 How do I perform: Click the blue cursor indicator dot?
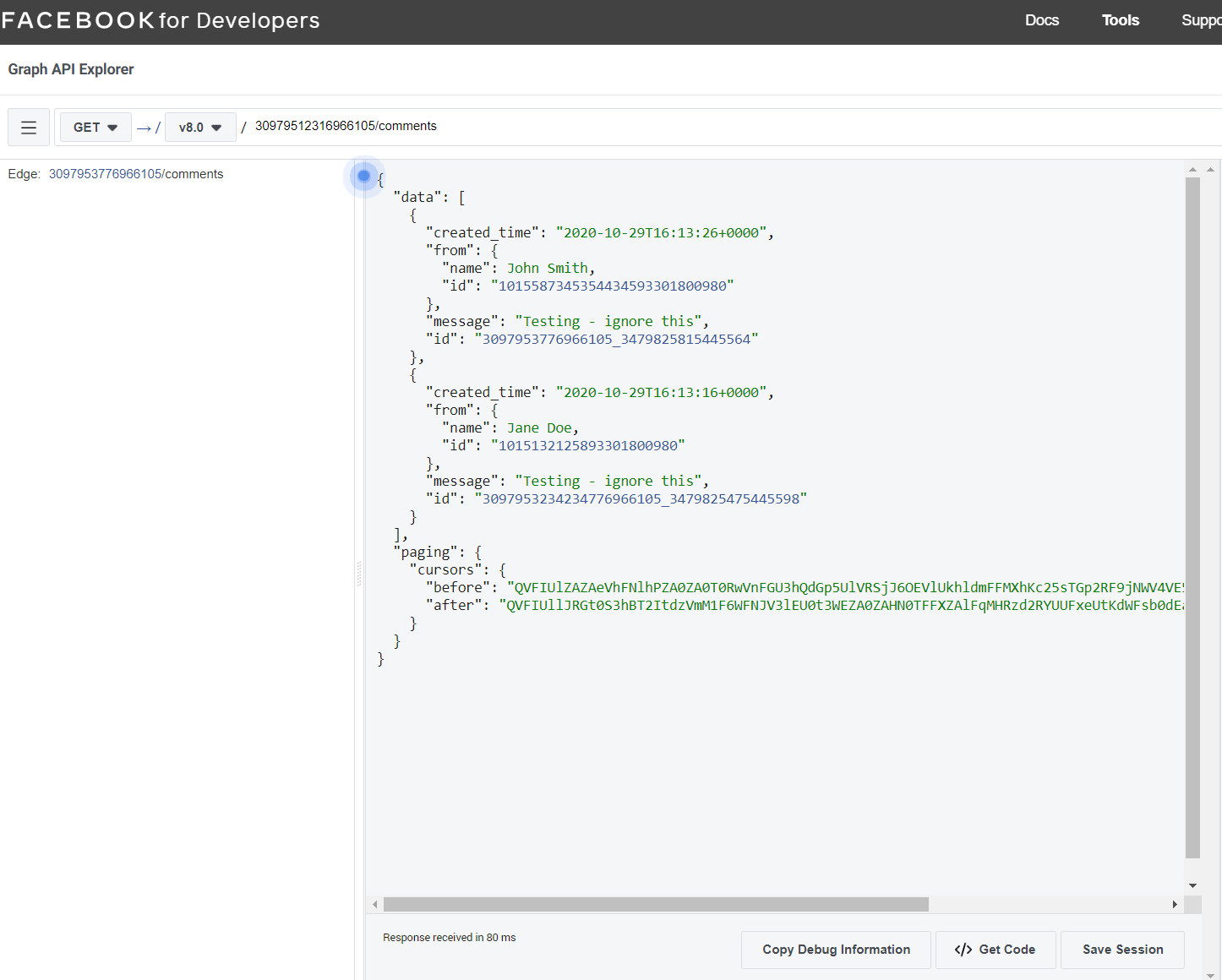(364, 176)
